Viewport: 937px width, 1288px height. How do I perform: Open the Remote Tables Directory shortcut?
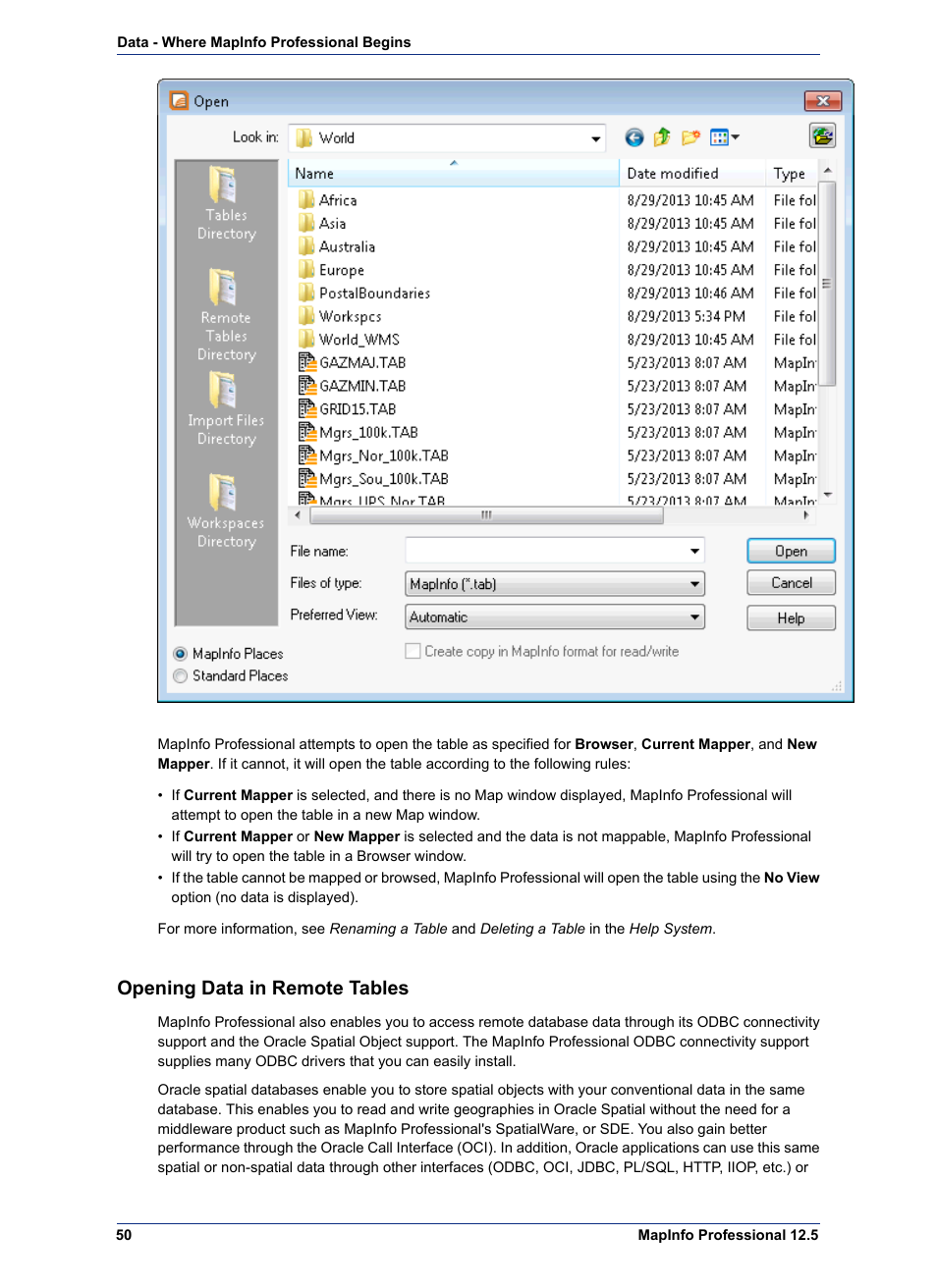coord(226,315)
